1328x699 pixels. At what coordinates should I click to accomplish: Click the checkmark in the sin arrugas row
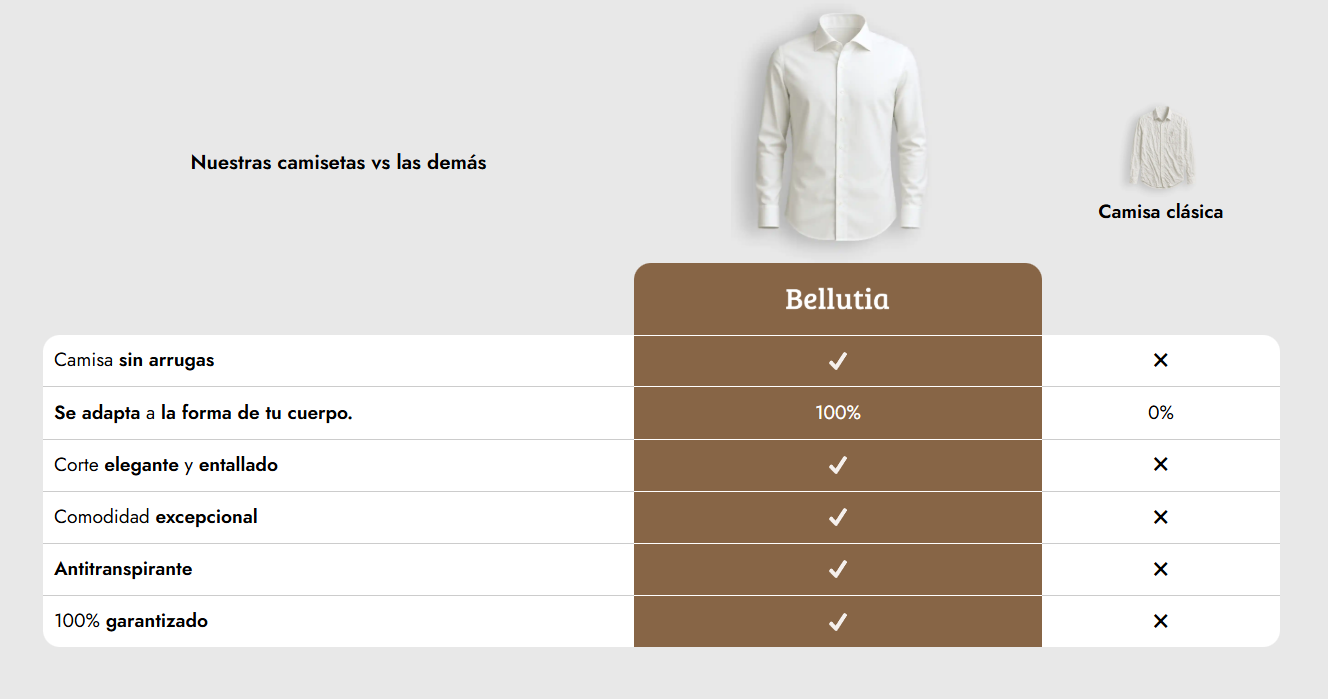tap(838, 361)
